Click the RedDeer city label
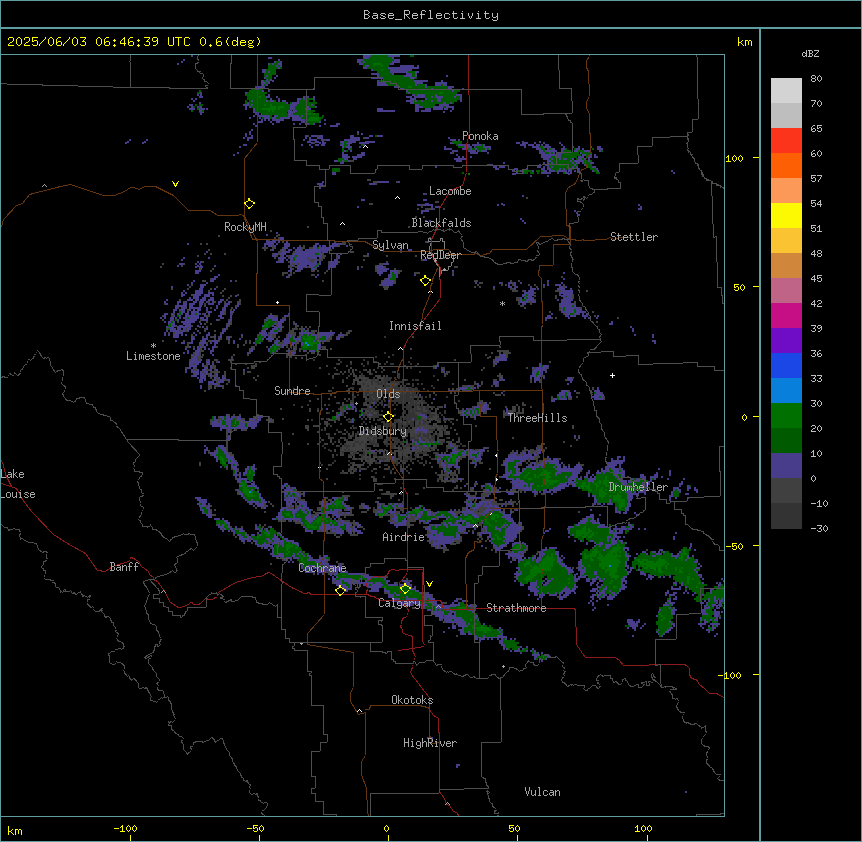This screenshot has height=842, width=862. click(x=440, y=255)
